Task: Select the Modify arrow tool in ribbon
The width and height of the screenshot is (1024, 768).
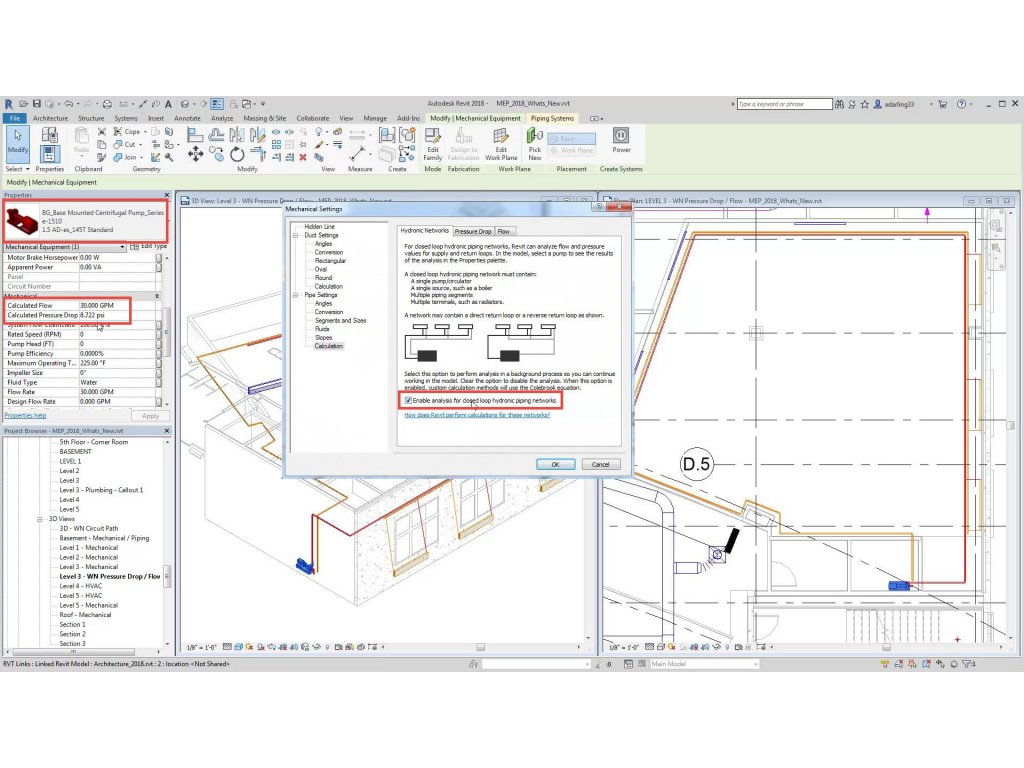Action: point(18,142)
